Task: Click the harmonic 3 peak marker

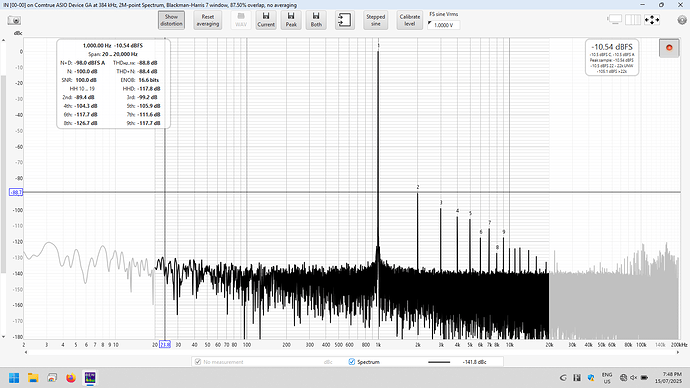Action: [x=441, y=203]
